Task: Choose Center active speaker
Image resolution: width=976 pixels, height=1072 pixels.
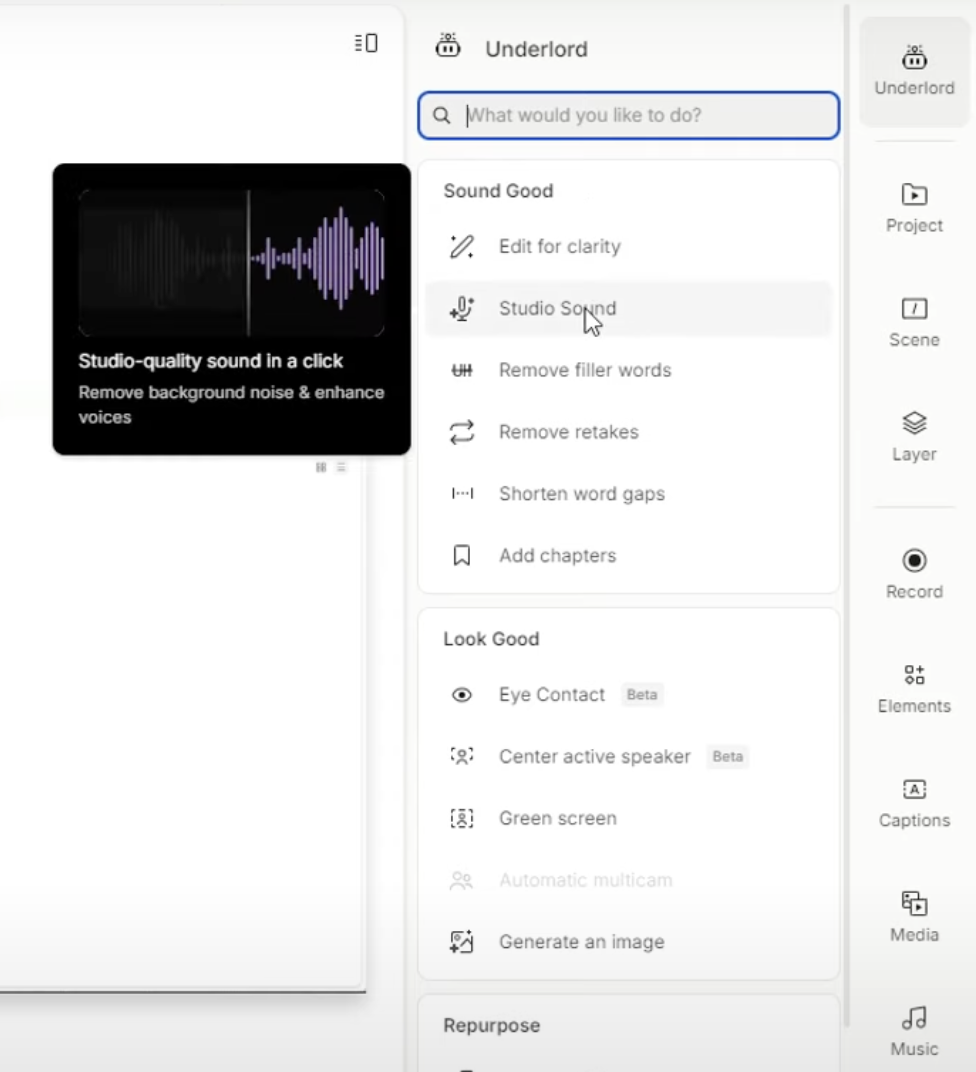Action: (x=628, y=756)
